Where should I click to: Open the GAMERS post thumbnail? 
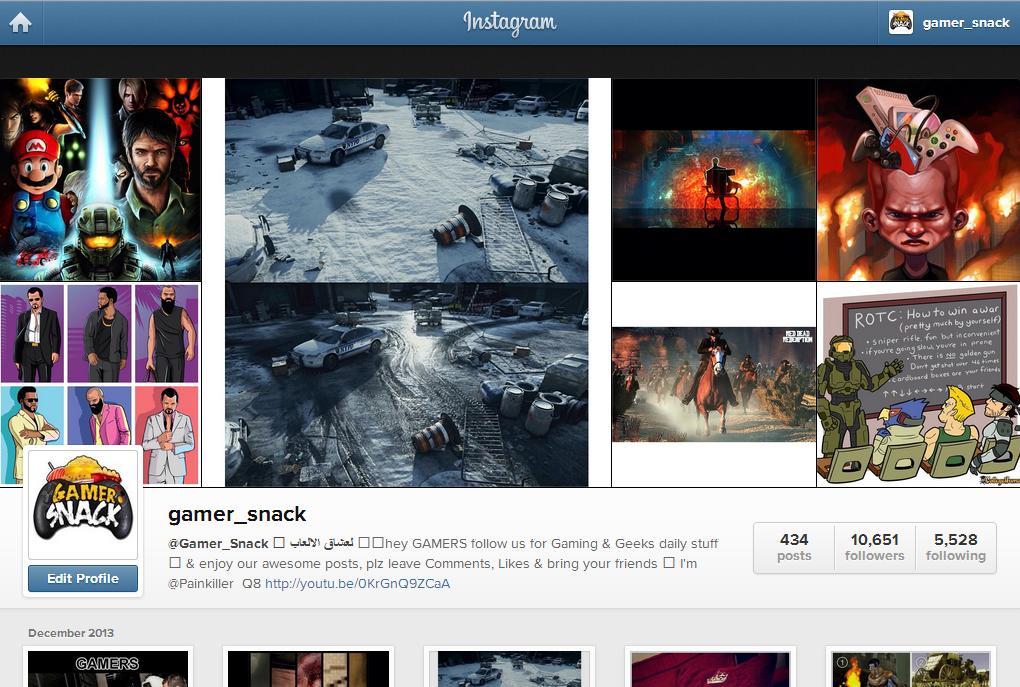(x=108, y=668)
